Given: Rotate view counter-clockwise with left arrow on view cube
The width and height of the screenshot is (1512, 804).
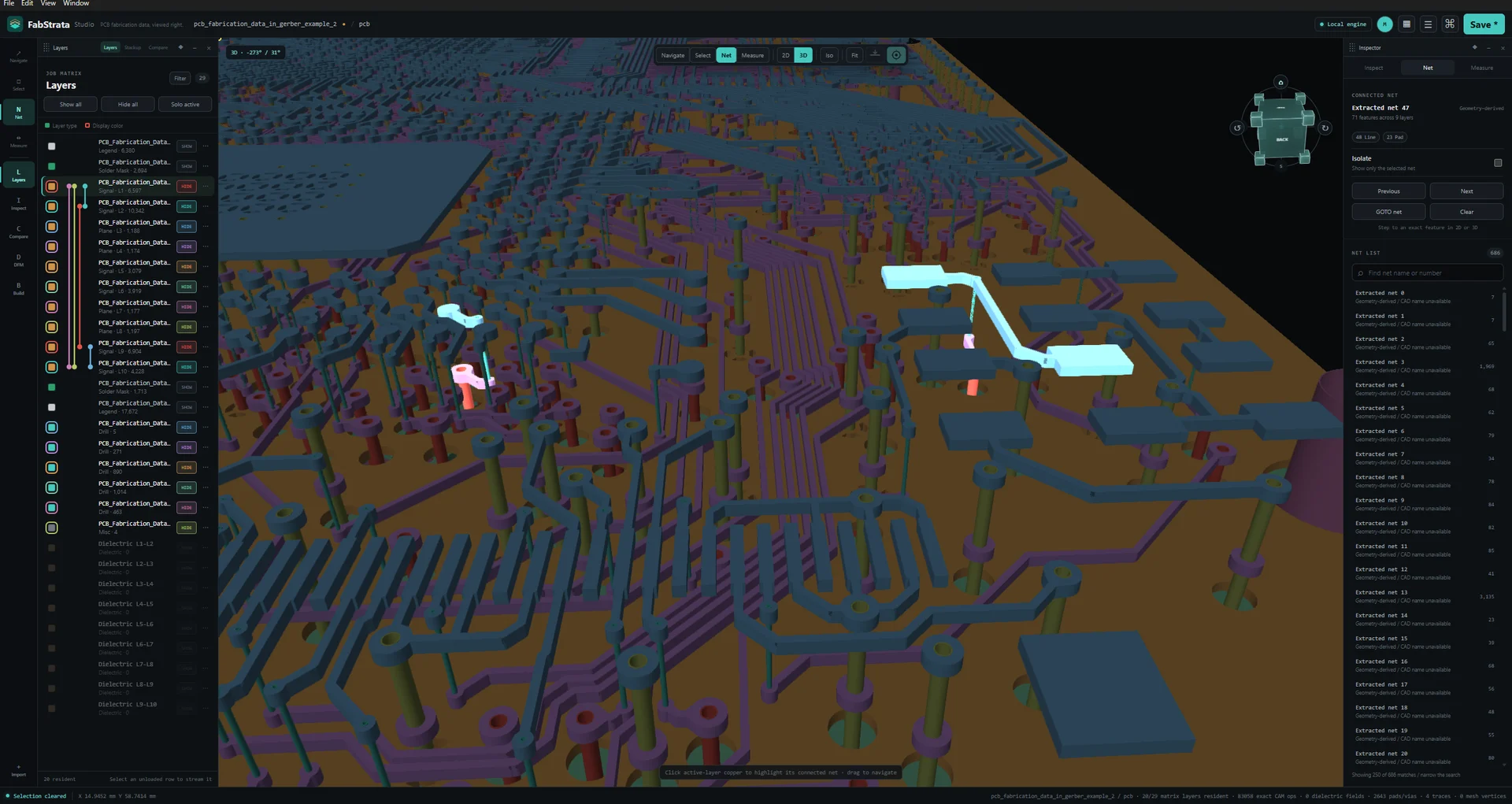Looking at the screenshot, I should (x=1237, y=128).
